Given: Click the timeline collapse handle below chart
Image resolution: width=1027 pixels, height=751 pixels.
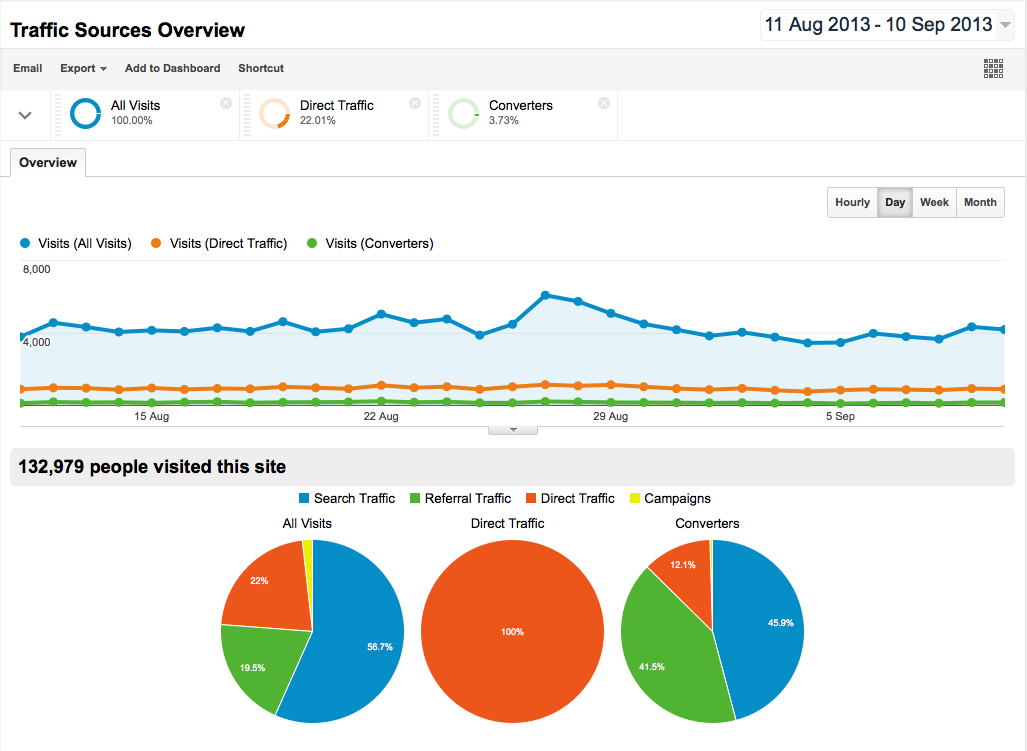Looking at the screenshot, I should 513,430.
